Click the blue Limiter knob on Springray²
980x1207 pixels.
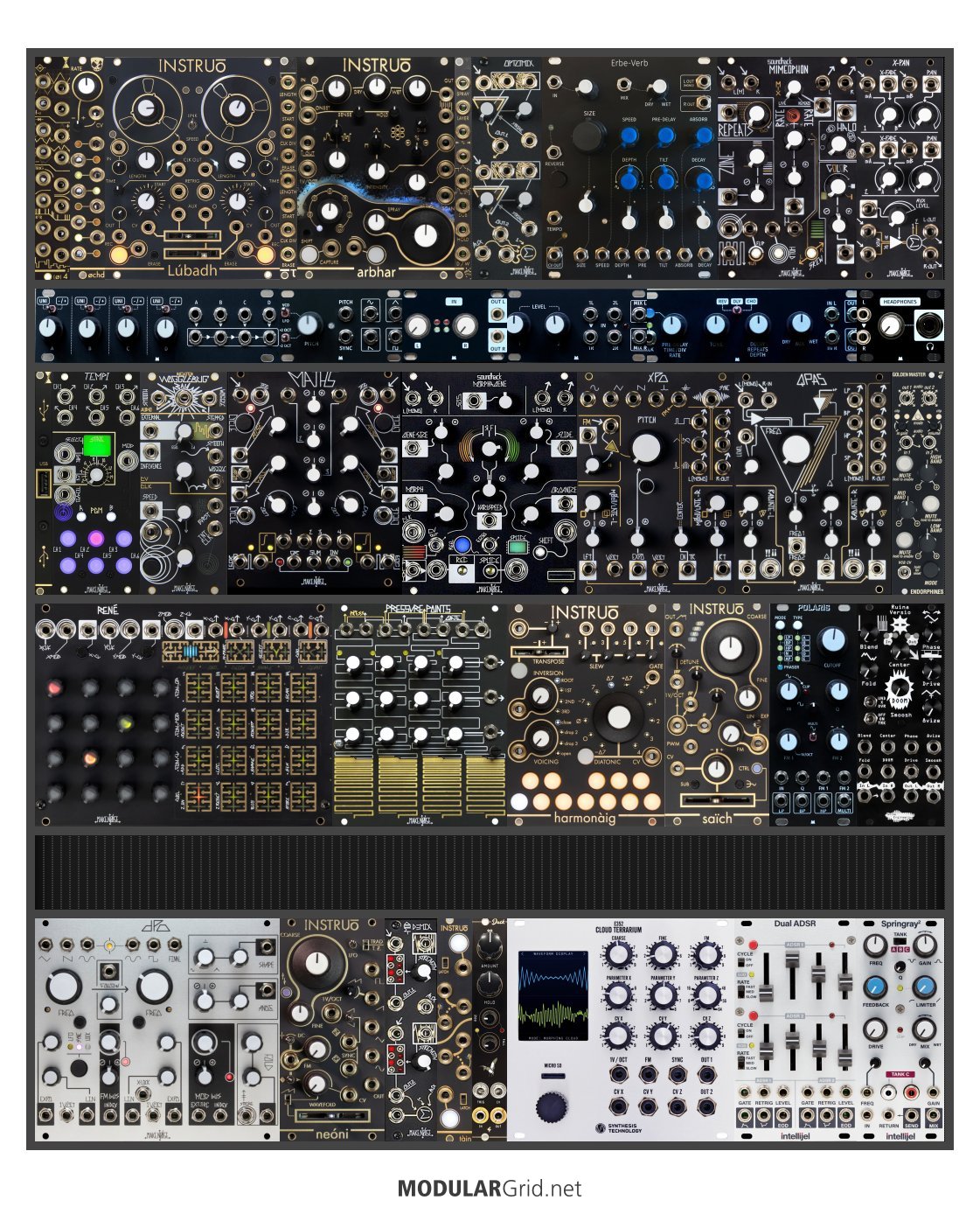coord(925,986)
